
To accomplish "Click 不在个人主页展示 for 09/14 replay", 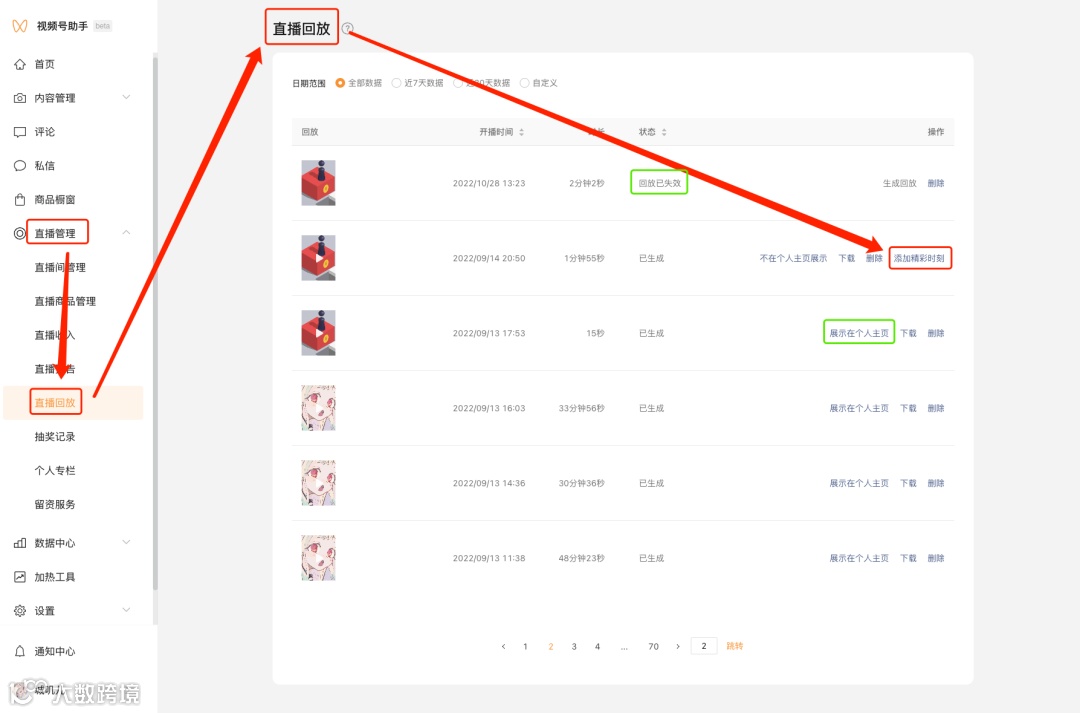I will pyautogui.click(x=793, y=258).
